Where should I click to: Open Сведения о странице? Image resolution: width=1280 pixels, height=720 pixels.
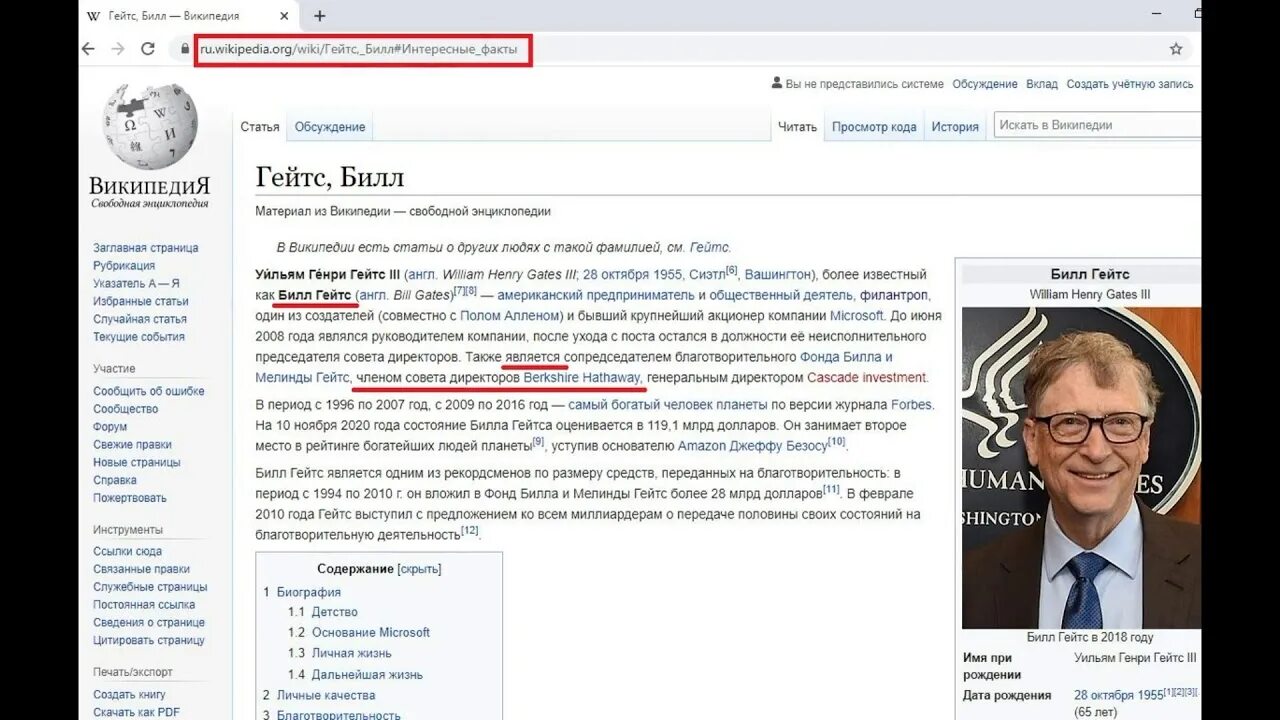[148, 622]
